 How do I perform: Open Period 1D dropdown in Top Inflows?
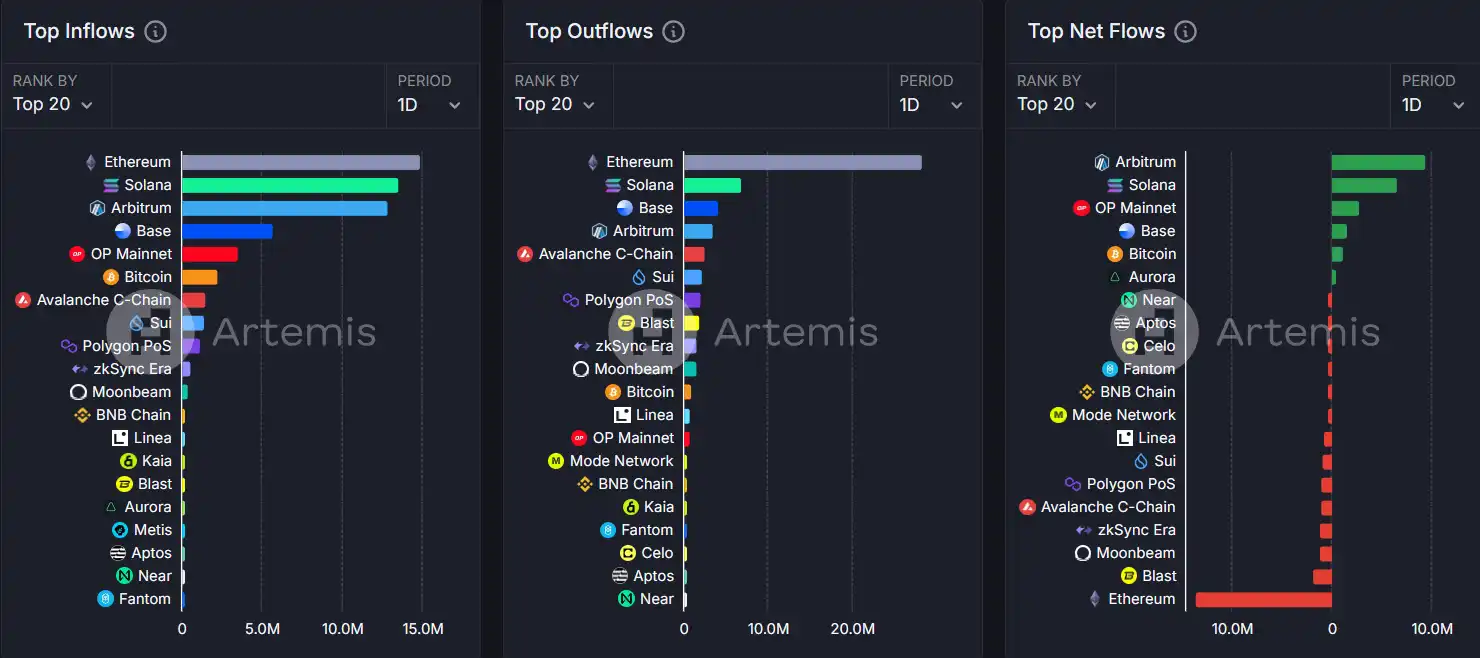[429, 104]
